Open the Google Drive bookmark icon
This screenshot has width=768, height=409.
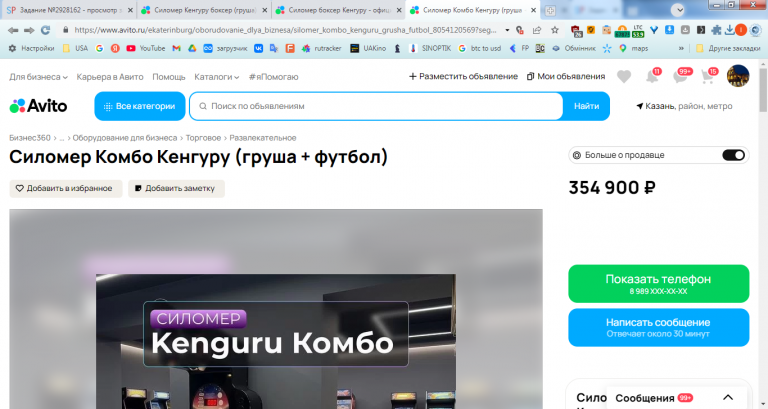tap(192, 48)
